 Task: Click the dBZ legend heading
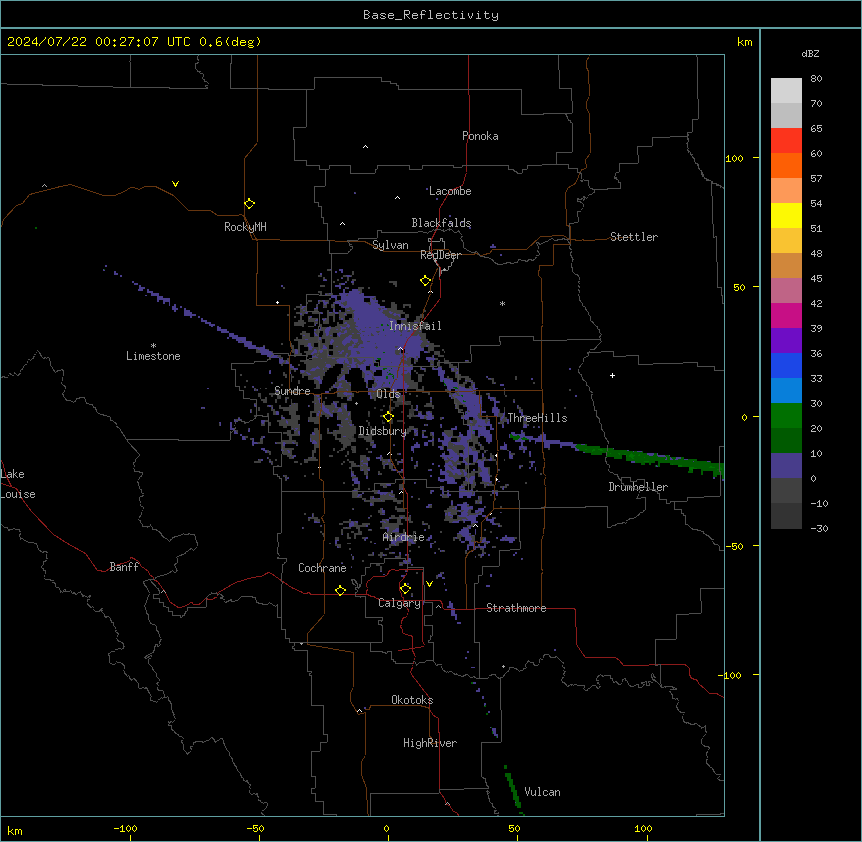(810, 54)
